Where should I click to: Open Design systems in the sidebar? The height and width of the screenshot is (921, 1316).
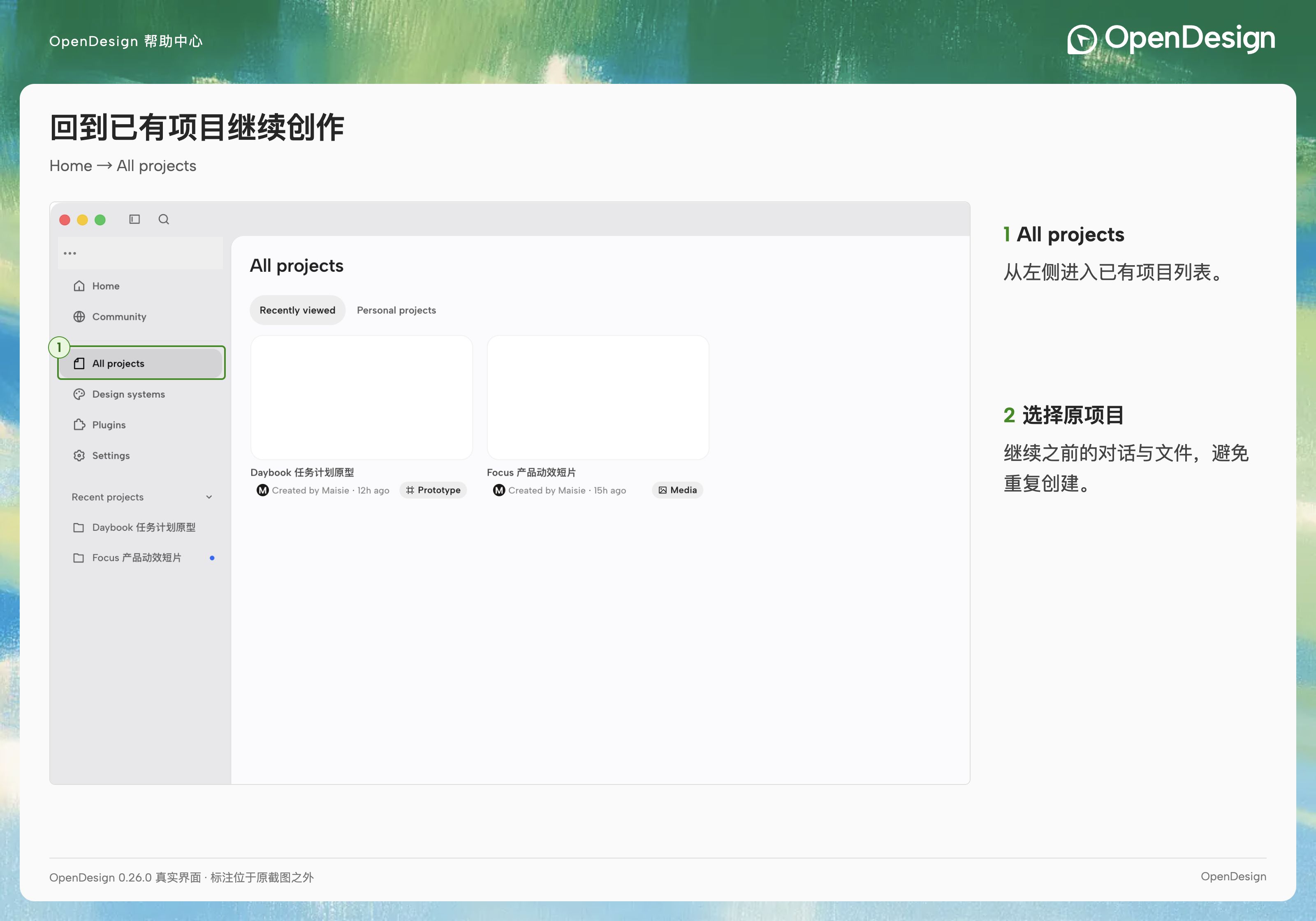point(140,394)
